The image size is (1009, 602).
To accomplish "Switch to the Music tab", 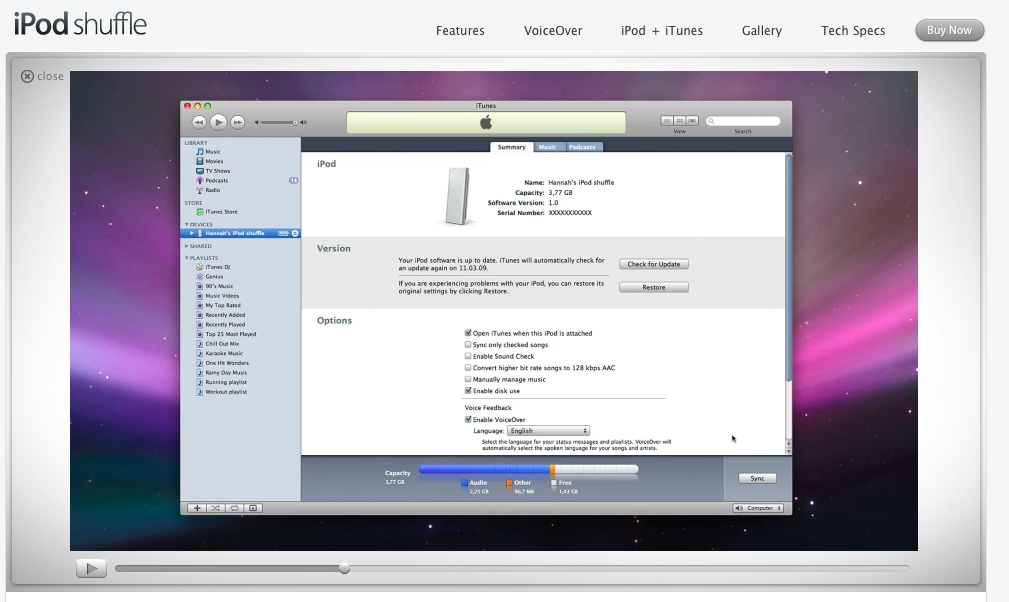I will pyautogui.click(x=548, y=147).
